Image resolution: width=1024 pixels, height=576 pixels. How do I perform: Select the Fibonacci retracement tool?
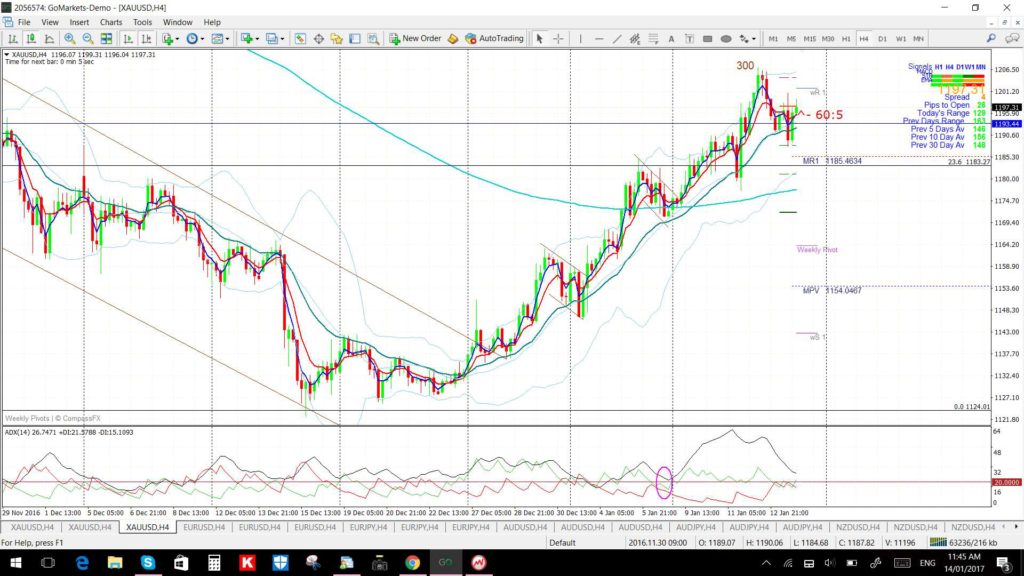tap(653, 39)
